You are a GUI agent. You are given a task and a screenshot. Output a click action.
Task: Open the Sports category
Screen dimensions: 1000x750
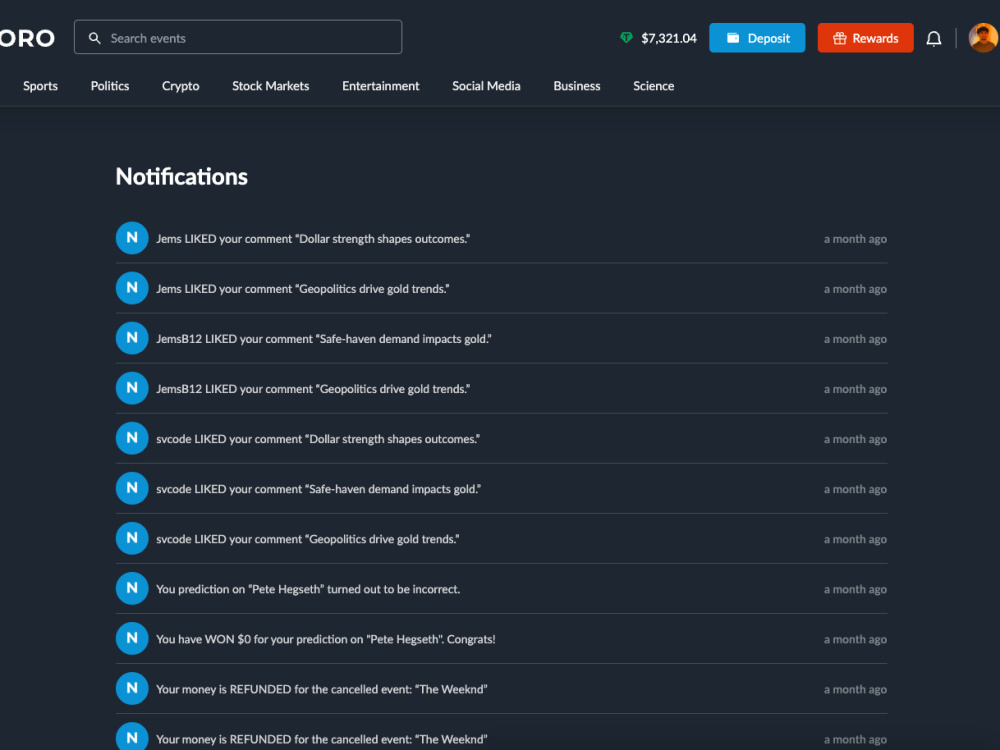(40, 85)
